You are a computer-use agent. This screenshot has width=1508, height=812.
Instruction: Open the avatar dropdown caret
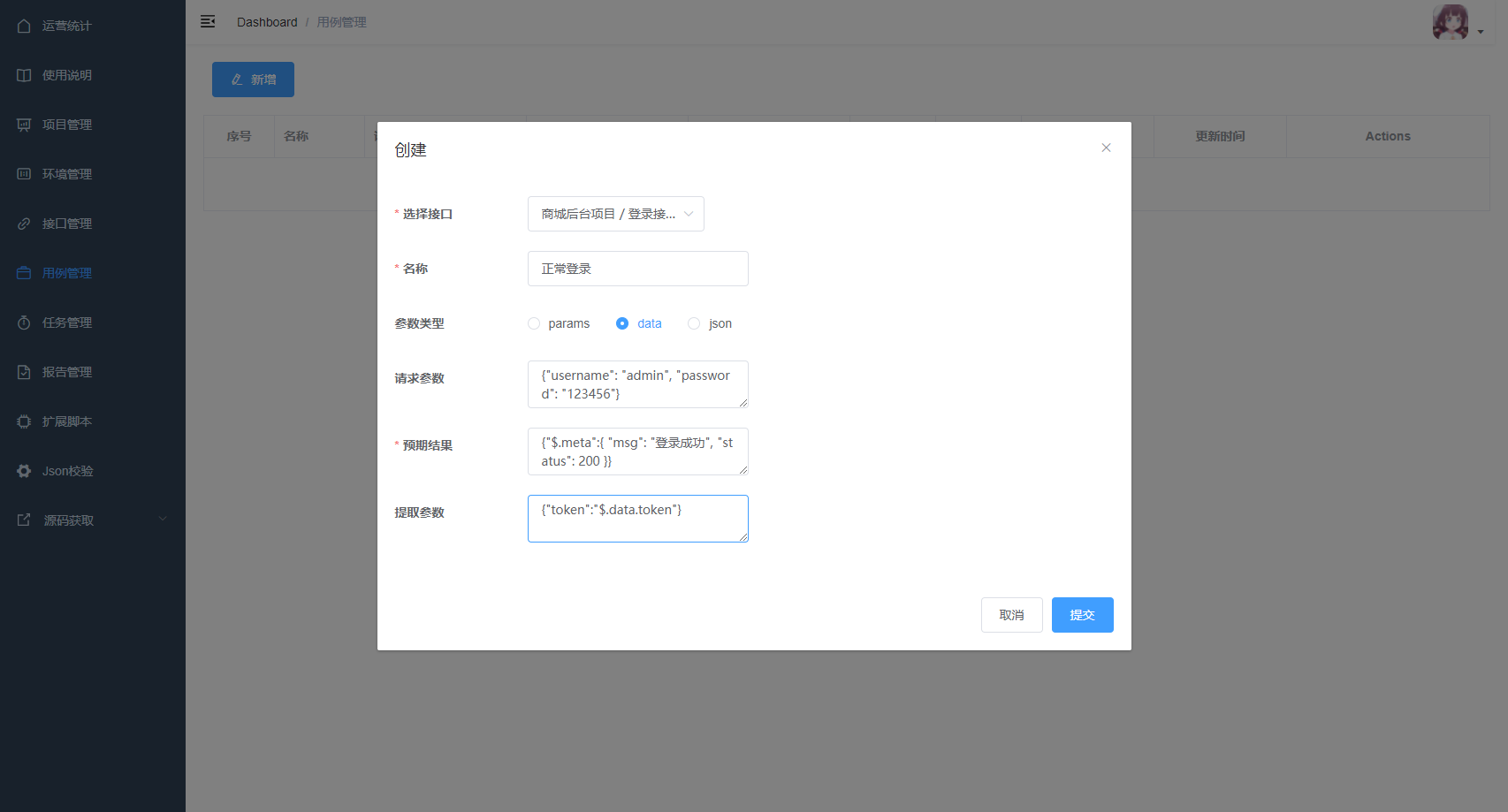(1481, 32)
